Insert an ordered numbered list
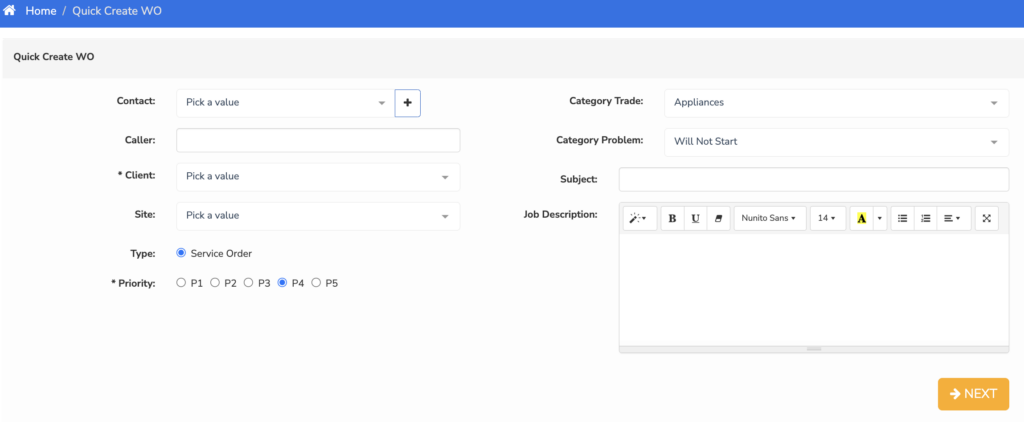This screenshot has width=1024, height=422. [x=925, y=218]
